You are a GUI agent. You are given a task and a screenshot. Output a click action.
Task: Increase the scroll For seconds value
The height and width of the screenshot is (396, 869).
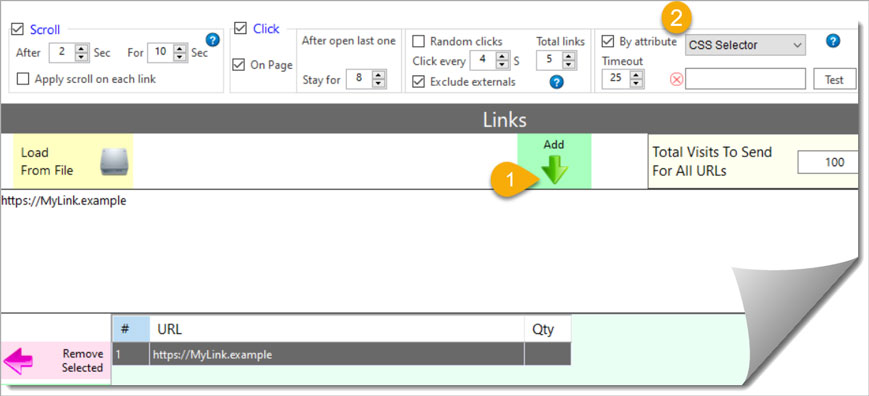click(181, 49)
